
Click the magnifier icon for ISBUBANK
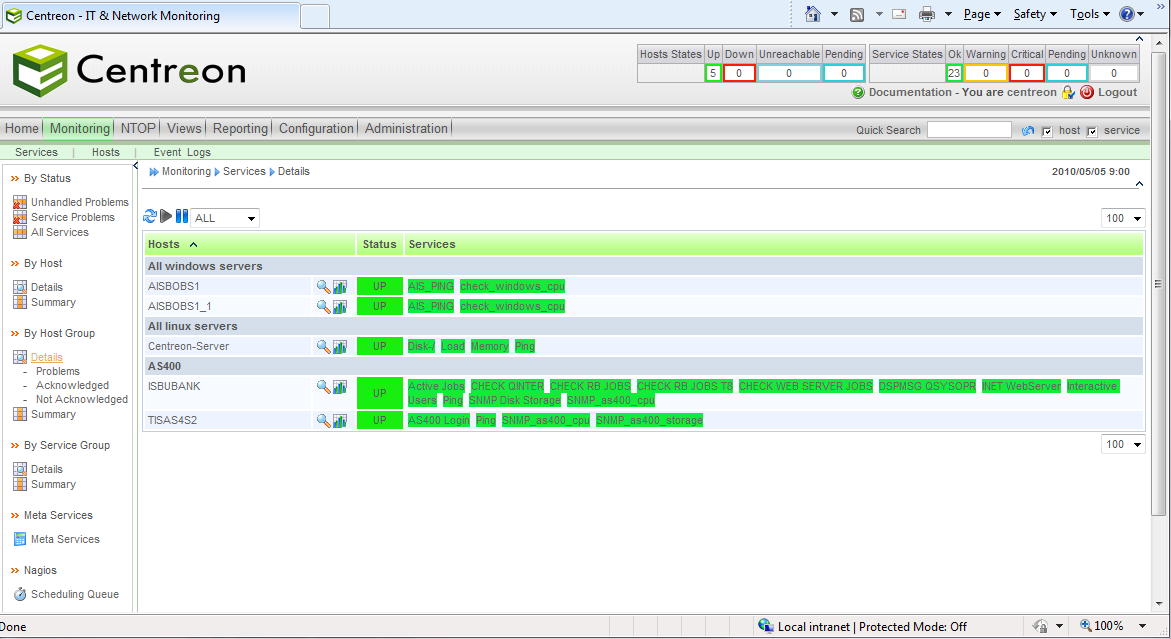click(323, 387)
